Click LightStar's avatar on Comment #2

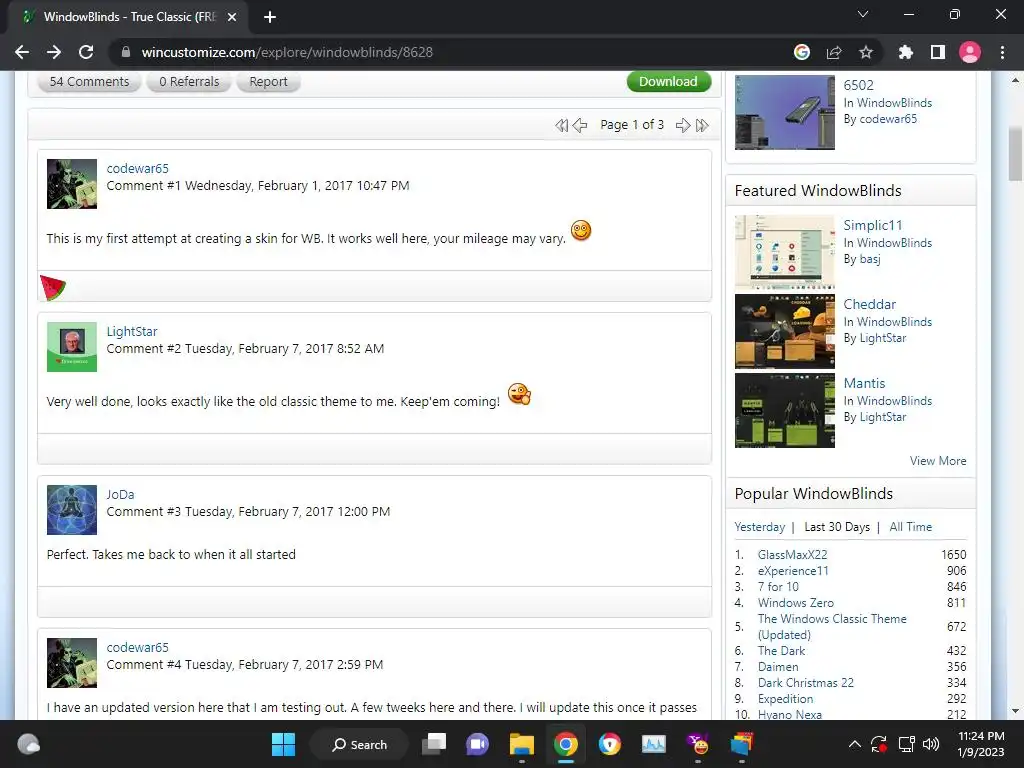[72, 347]
